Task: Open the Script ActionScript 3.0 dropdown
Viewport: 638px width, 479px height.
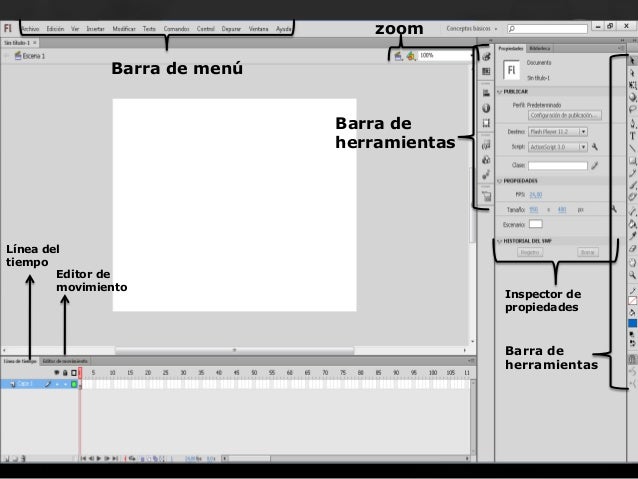Action: click(x=558, y=147)
